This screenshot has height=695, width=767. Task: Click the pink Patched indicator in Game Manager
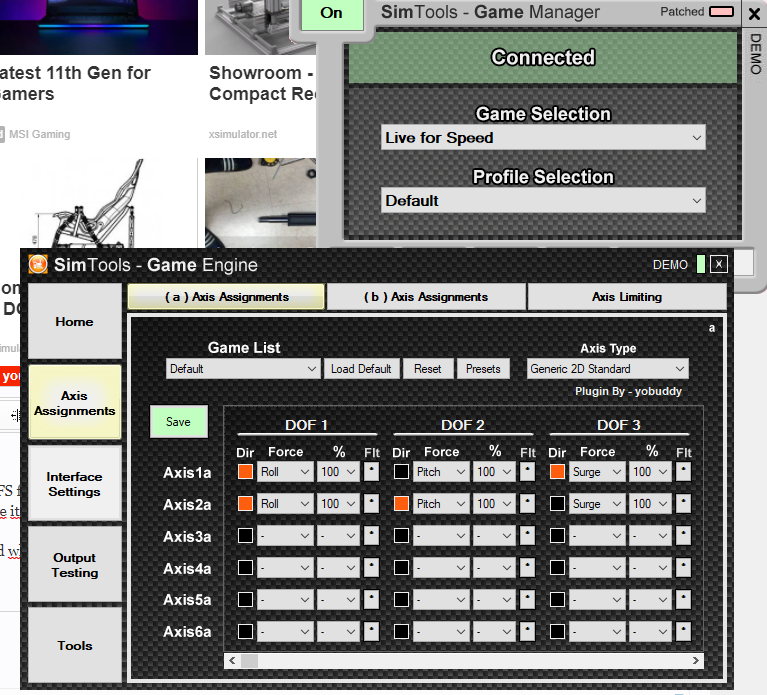click(722, 12)
